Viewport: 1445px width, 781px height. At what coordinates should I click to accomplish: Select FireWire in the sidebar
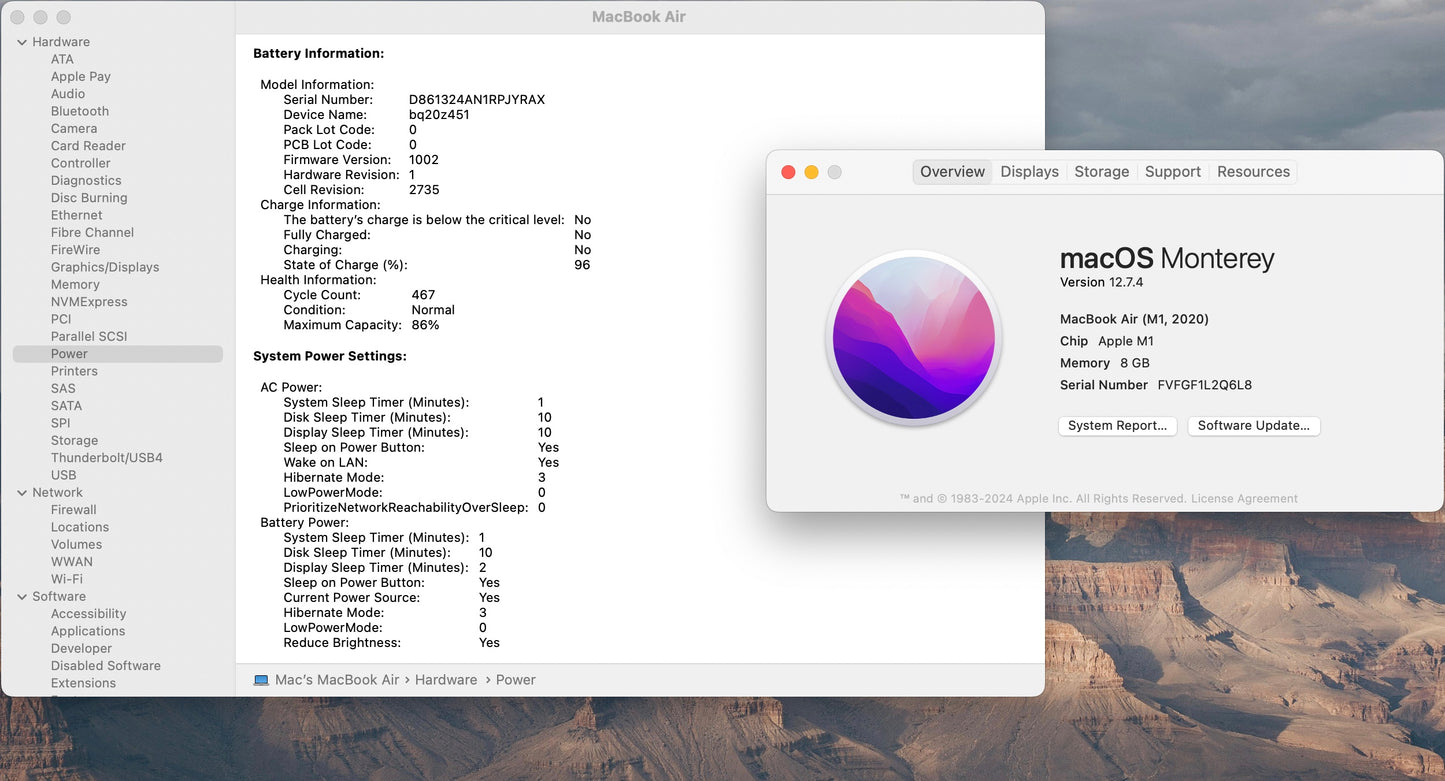76,250
